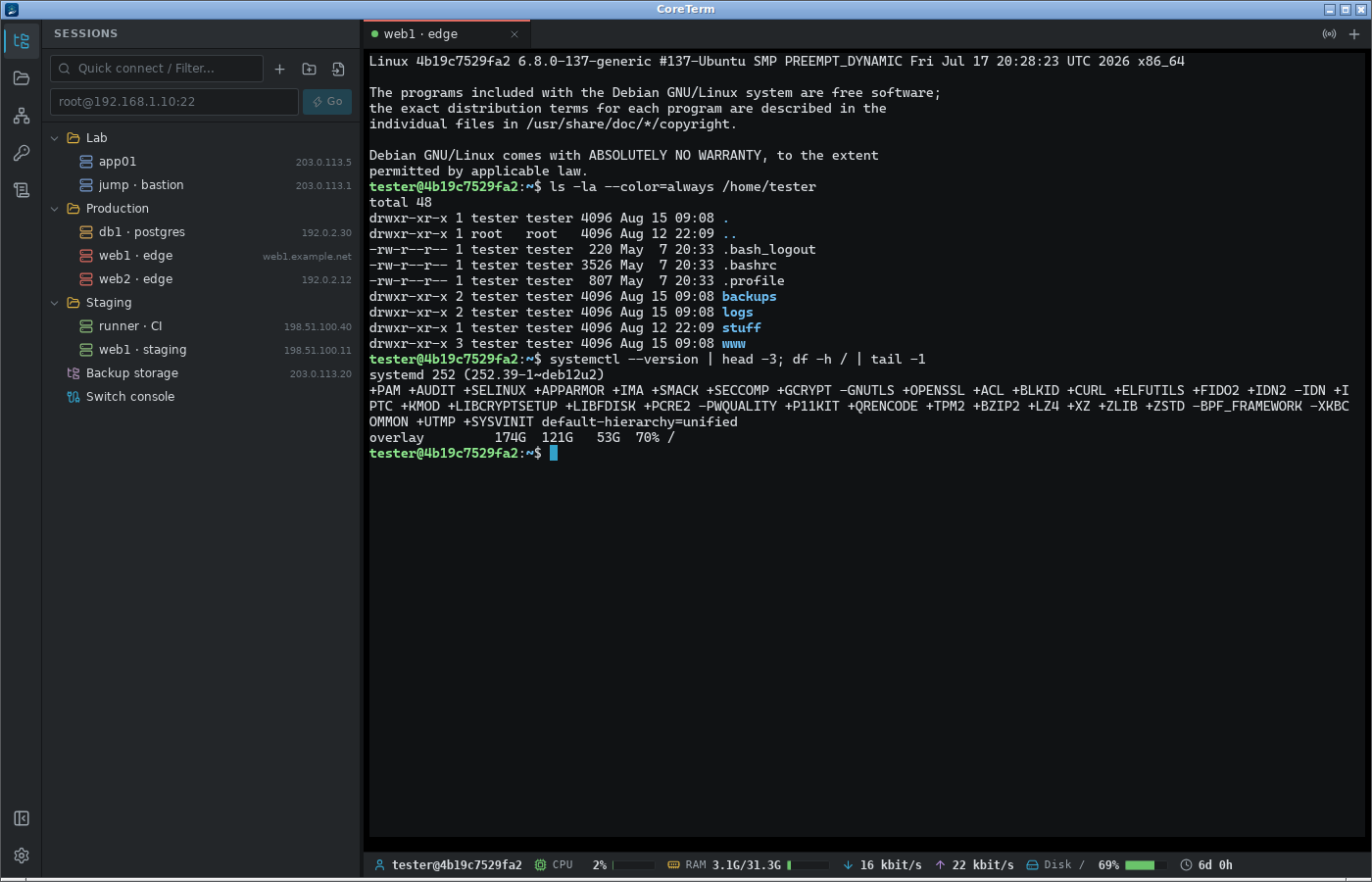Screen dimensions: 1372x882
Task: Click the RAM usage bar
Action: [808, 865]
